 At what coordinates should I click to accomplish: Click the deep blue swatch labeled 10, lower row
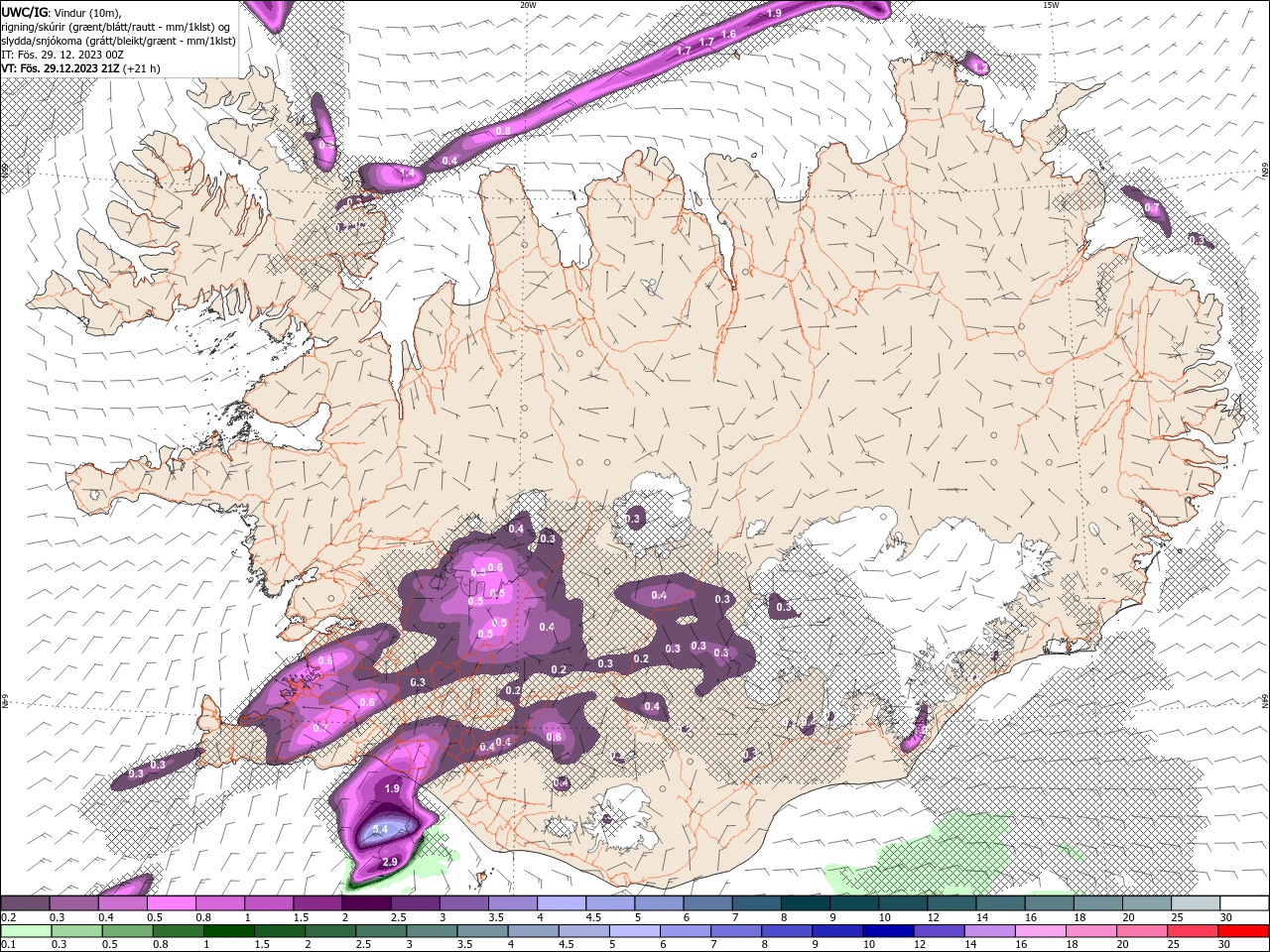click(888, 931)
